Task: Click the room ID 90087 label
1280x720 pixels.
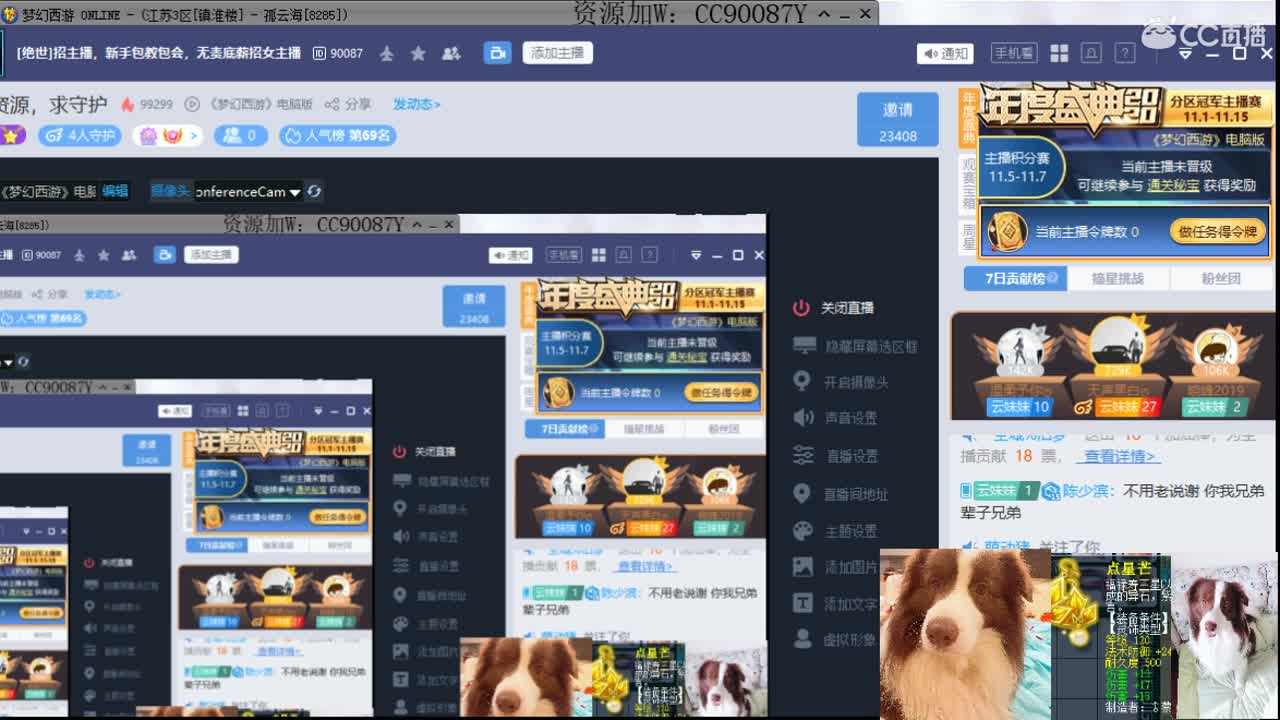Action: click(338, 53)
